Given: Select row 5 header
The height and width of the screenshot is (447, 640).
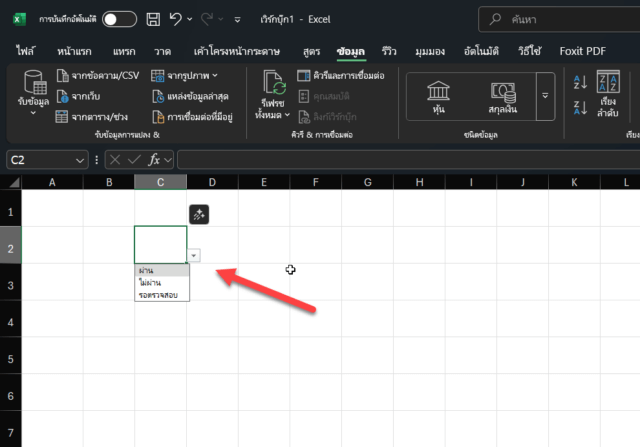Looking at the screenshot, I should click(x=11, y=359).
